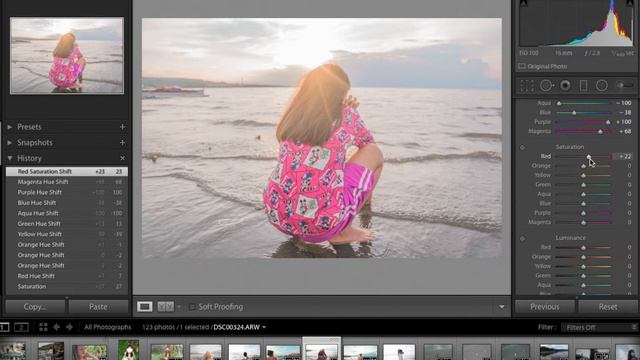Viewport: 640px width, 360px height.
Task: Select Blue Hue Shift history step
Action: [67, 203]
